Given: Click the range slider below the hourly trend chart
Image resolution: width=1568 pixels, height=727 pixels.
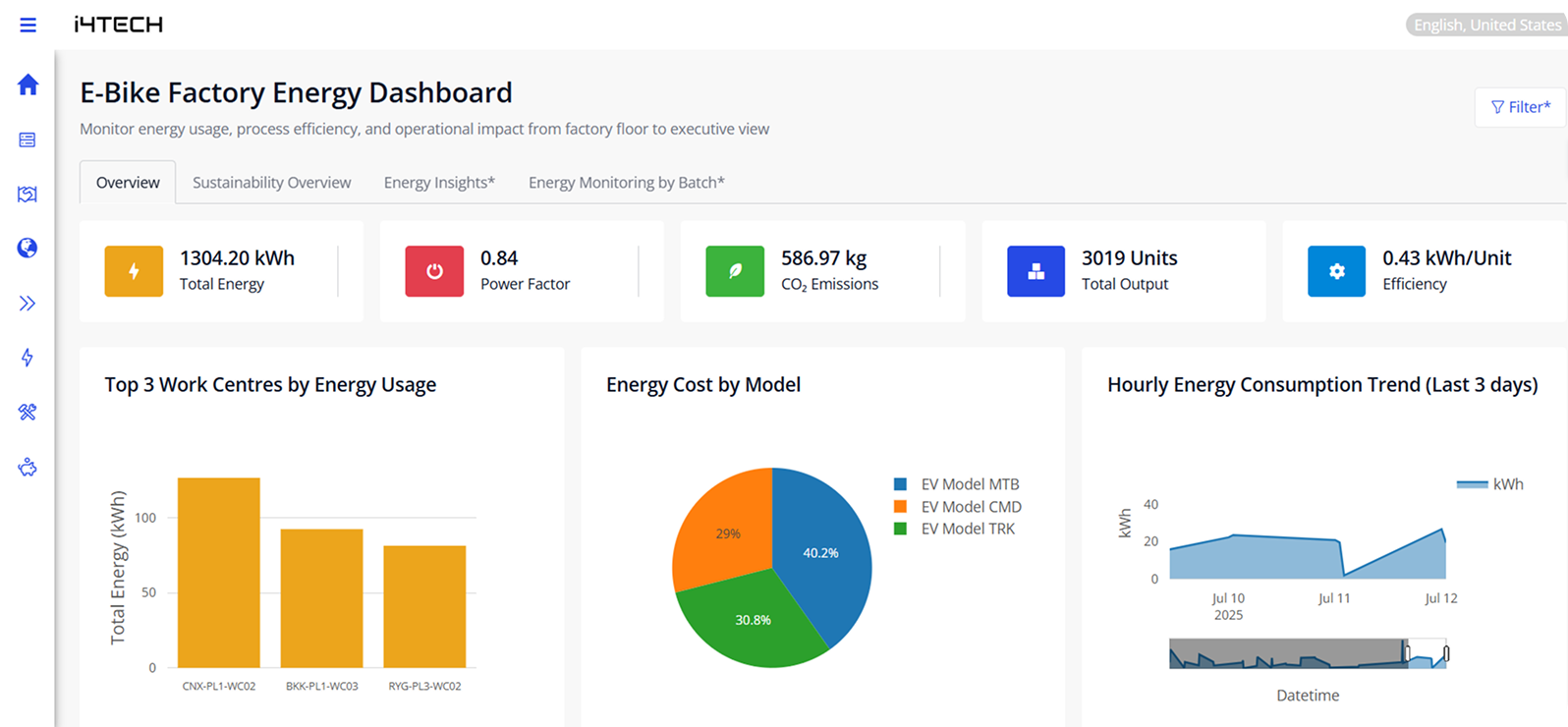Looking at the screenshot, I should point(1307,653).
